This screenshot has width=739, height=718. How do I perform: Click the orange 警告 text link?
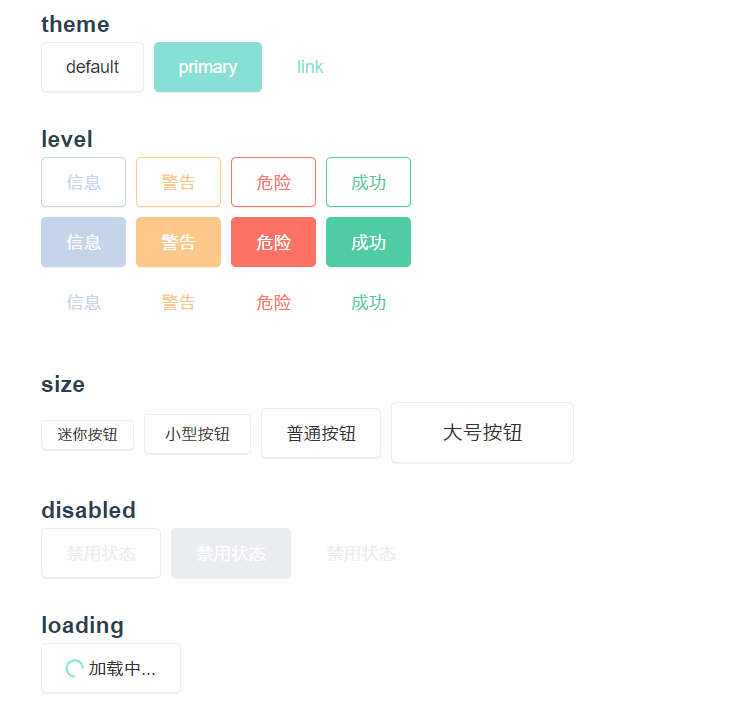coord(179,302)
